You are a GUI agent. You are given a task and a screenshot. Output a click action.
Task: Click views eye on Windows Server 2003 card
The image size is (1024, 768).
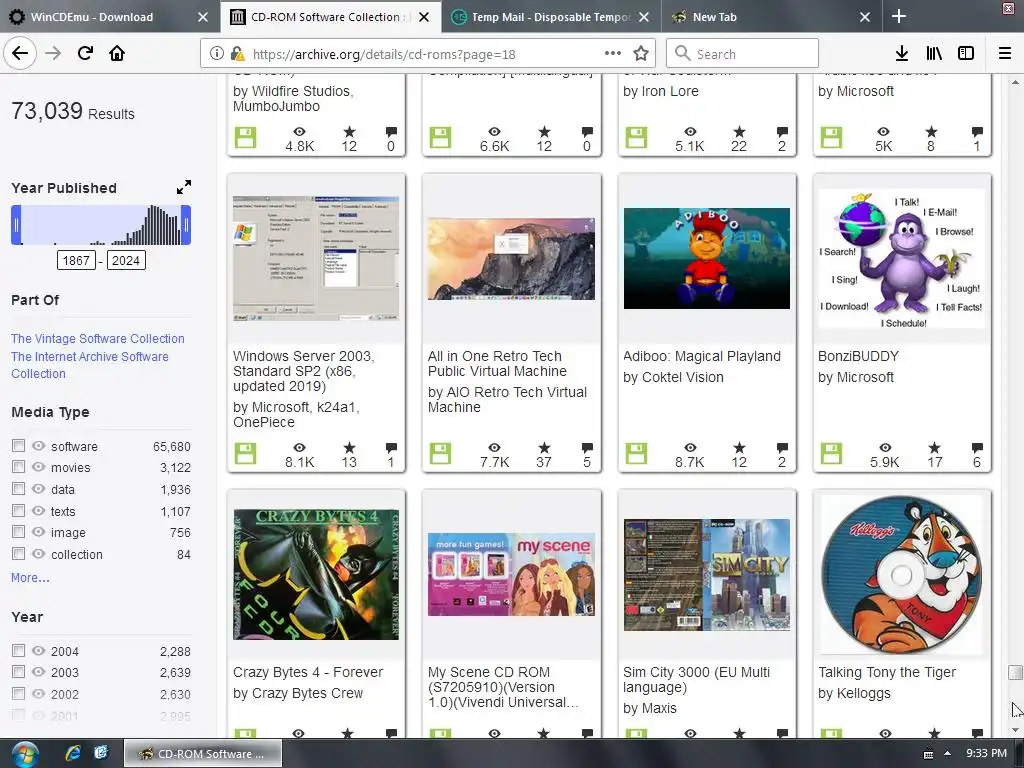(x=299, y=448)
